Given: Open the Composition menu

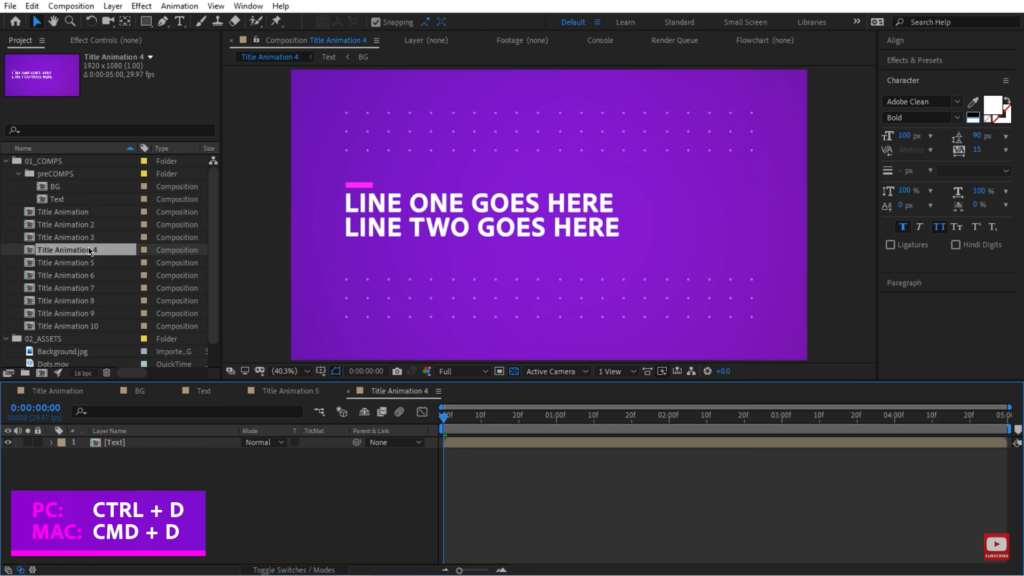Looking at the screenshot, I should click(71, 6).
